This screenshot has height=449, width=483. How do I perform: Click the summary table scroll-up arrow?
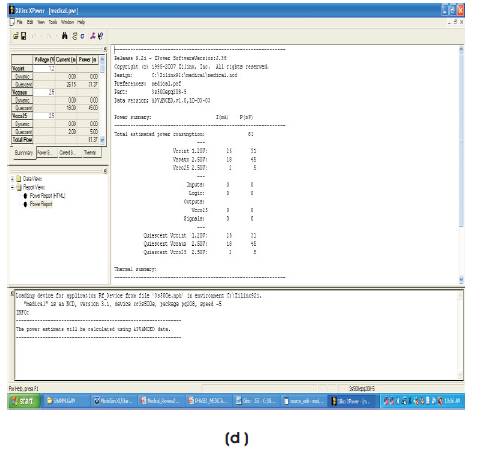pyautogui.click(x=102, y=59)
